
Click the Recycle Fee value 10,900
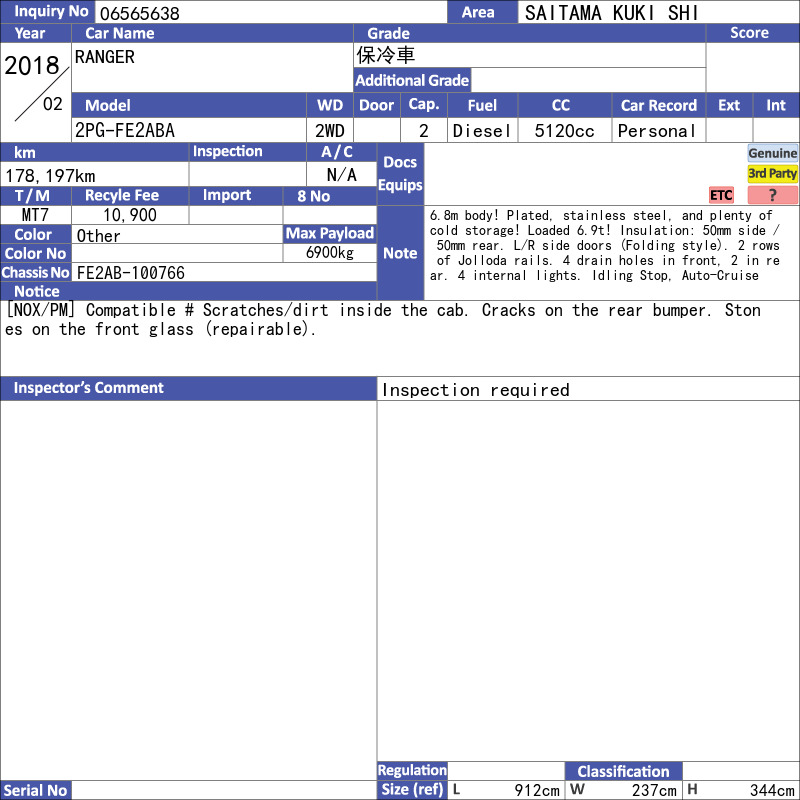(130, 215)
